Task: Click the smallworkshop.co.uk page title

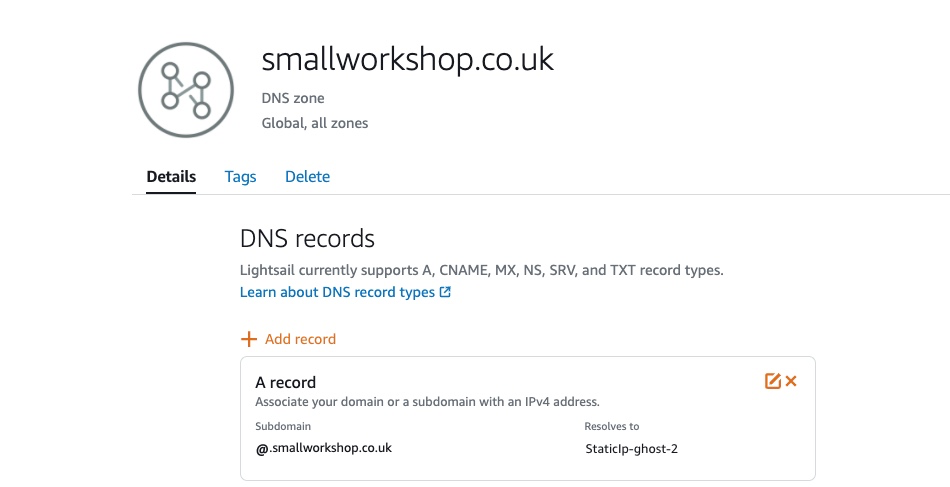Action: (x=407, y=59)
